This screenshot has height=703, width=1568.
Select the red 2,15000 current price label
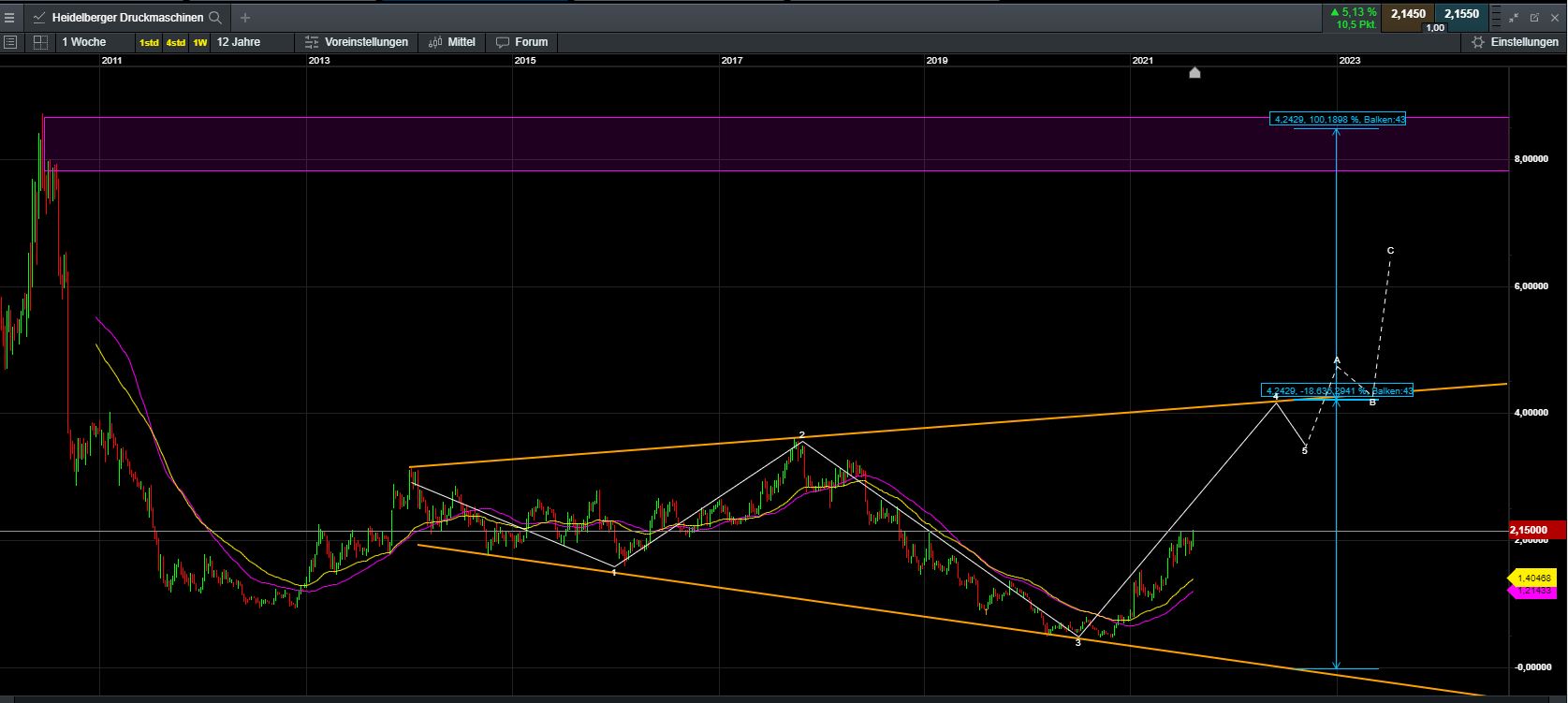1536,530
